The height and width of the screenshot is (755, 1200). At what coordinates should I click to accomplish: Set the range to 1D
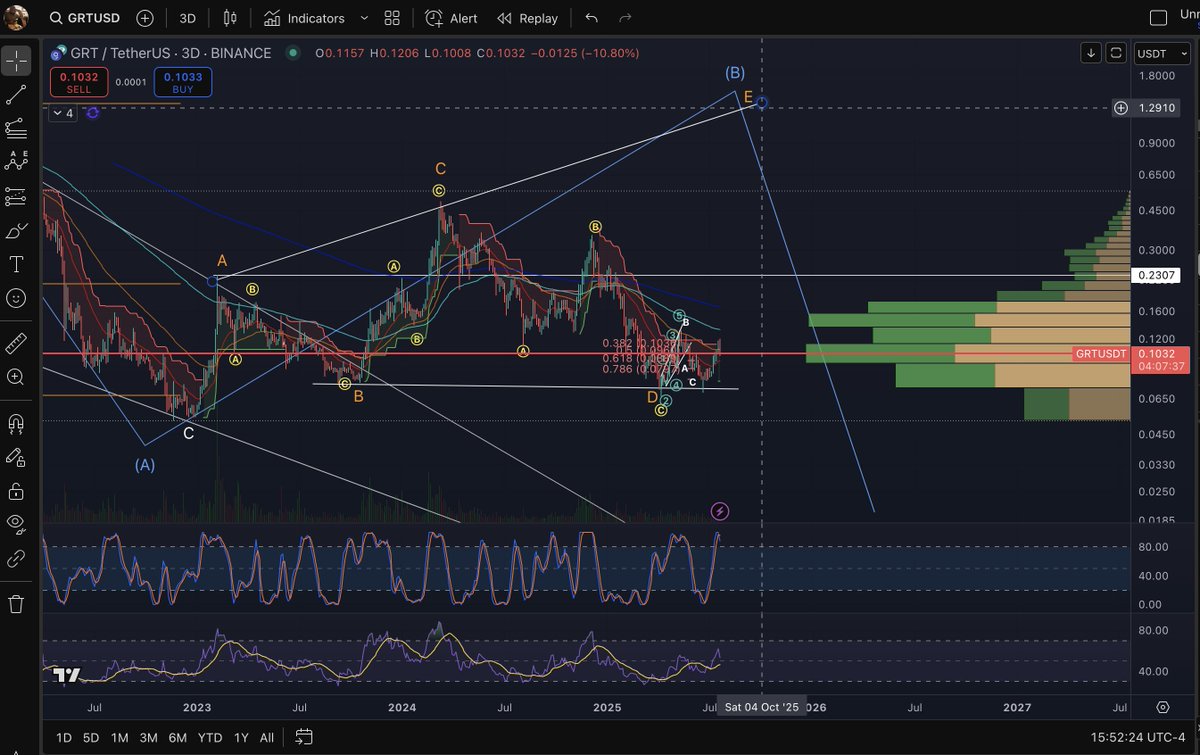coord(63,737)
